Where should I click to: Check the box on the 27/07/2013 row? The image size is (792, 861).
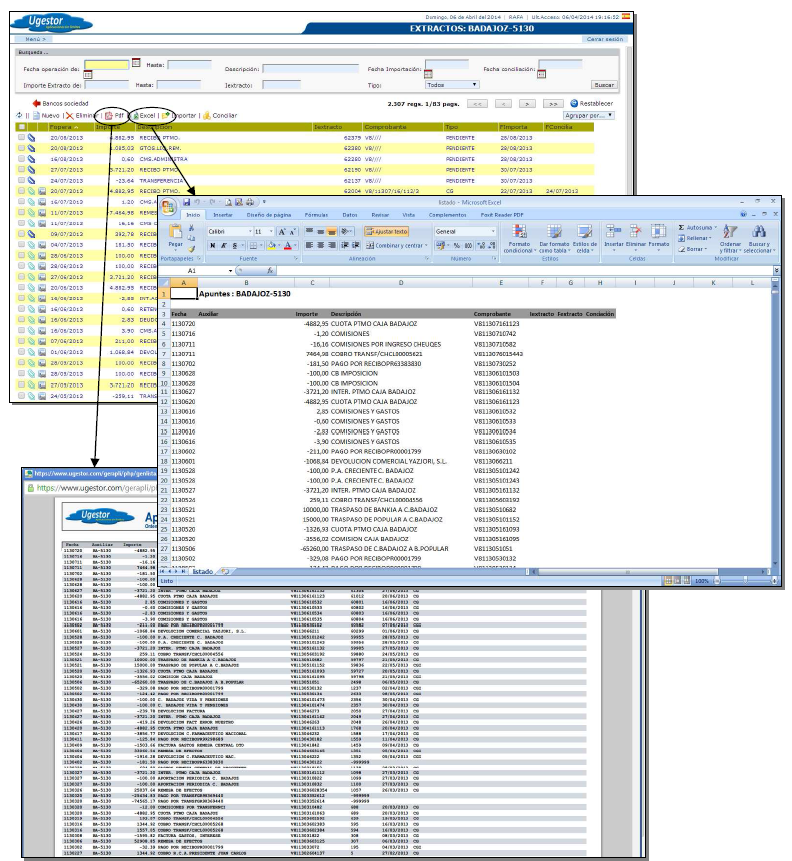[x=21, y=170]
